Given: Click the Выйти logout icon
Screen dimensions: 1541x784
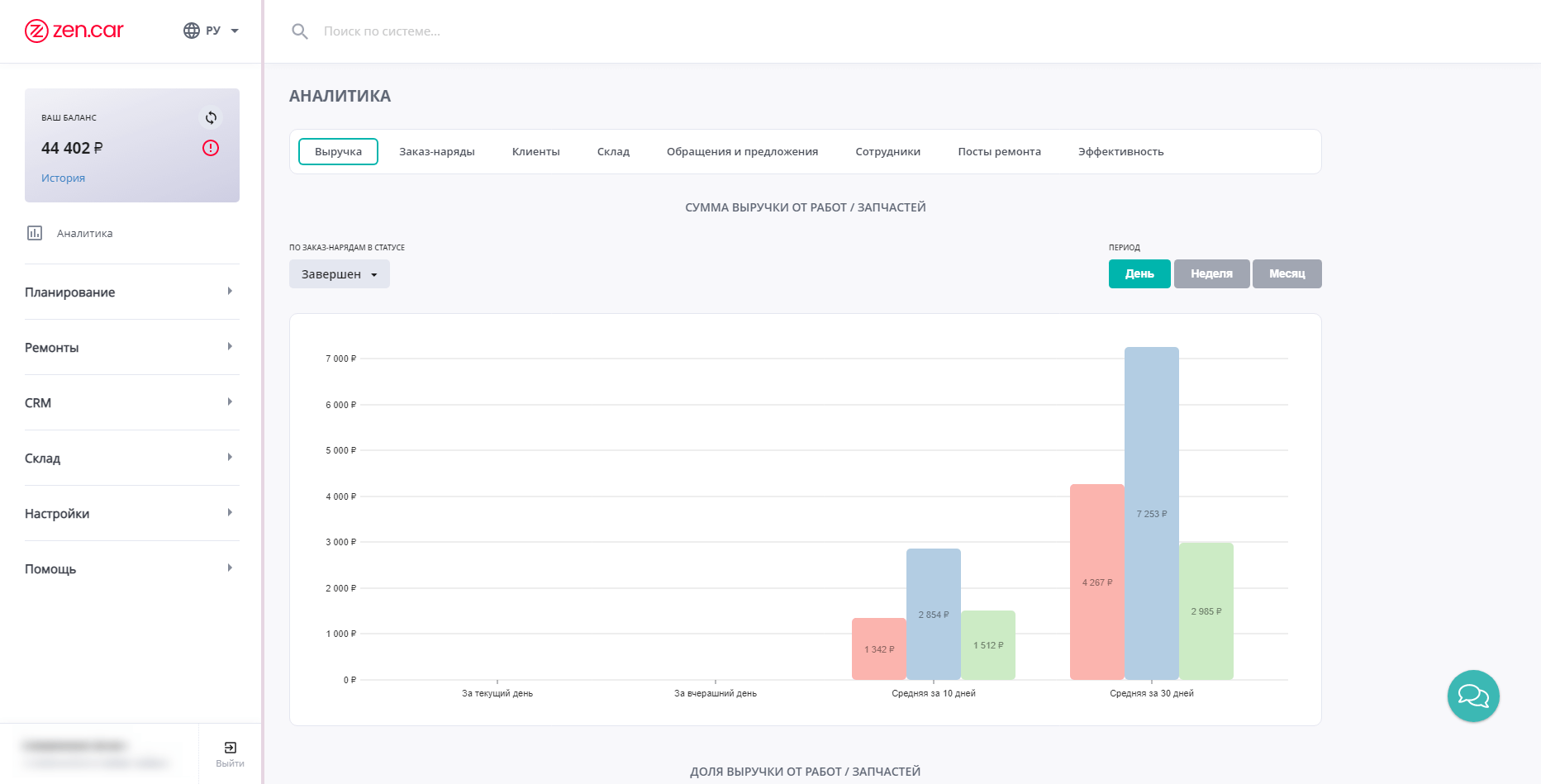Looking at the screenshot, I should coord(231,748).
